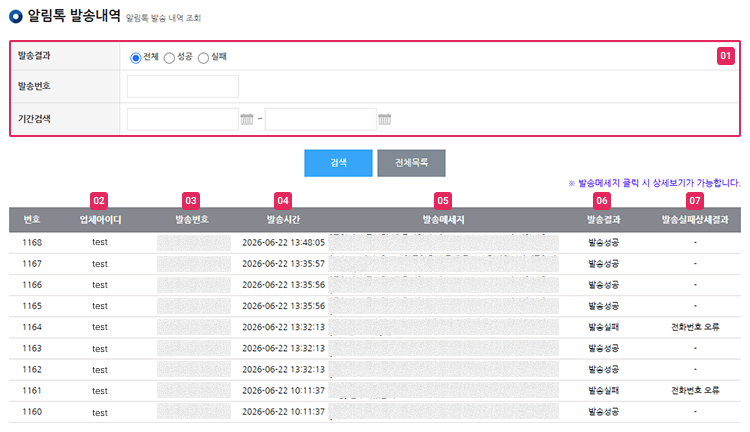Click the 발송시간 cell in row 1161
This screenshot has width=750, height=432.
pyautogui.click(x=283, y=390)
